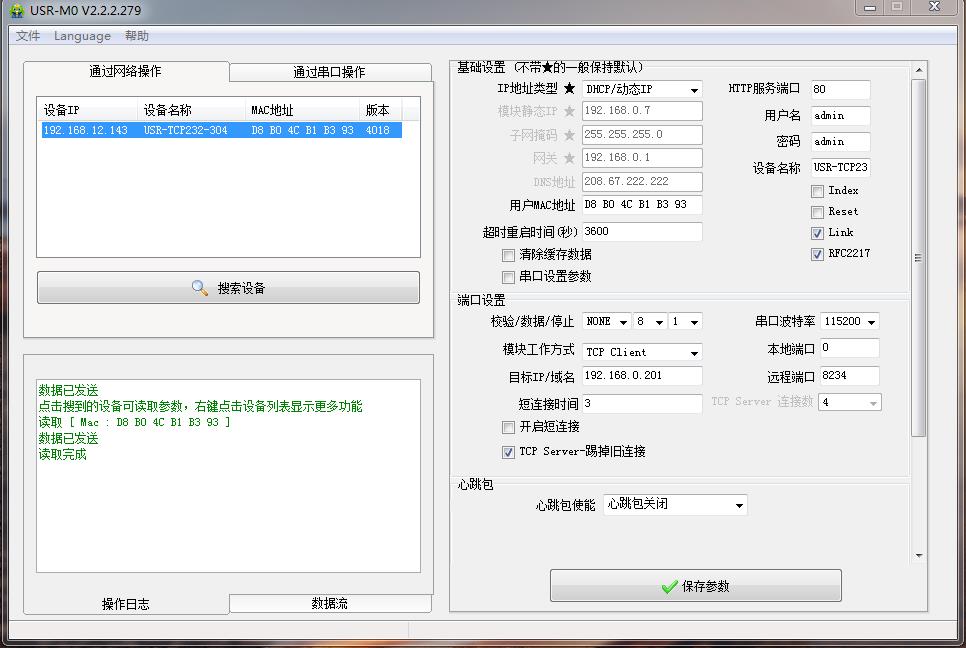Toggle the RFC2217 checkbox
Viewport: 966px width, 648px height.
coord(818,254)
